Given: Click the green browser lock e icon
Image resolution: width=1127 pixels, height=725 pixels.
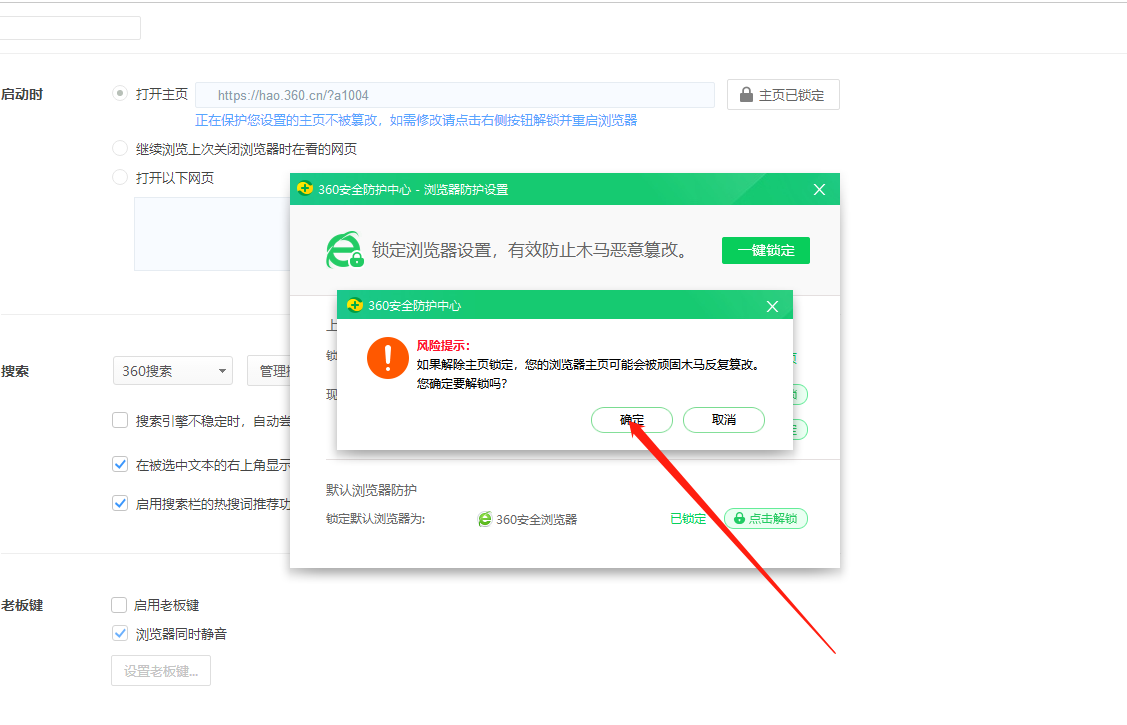Looking at the screenshot, I should pos(344,250).
